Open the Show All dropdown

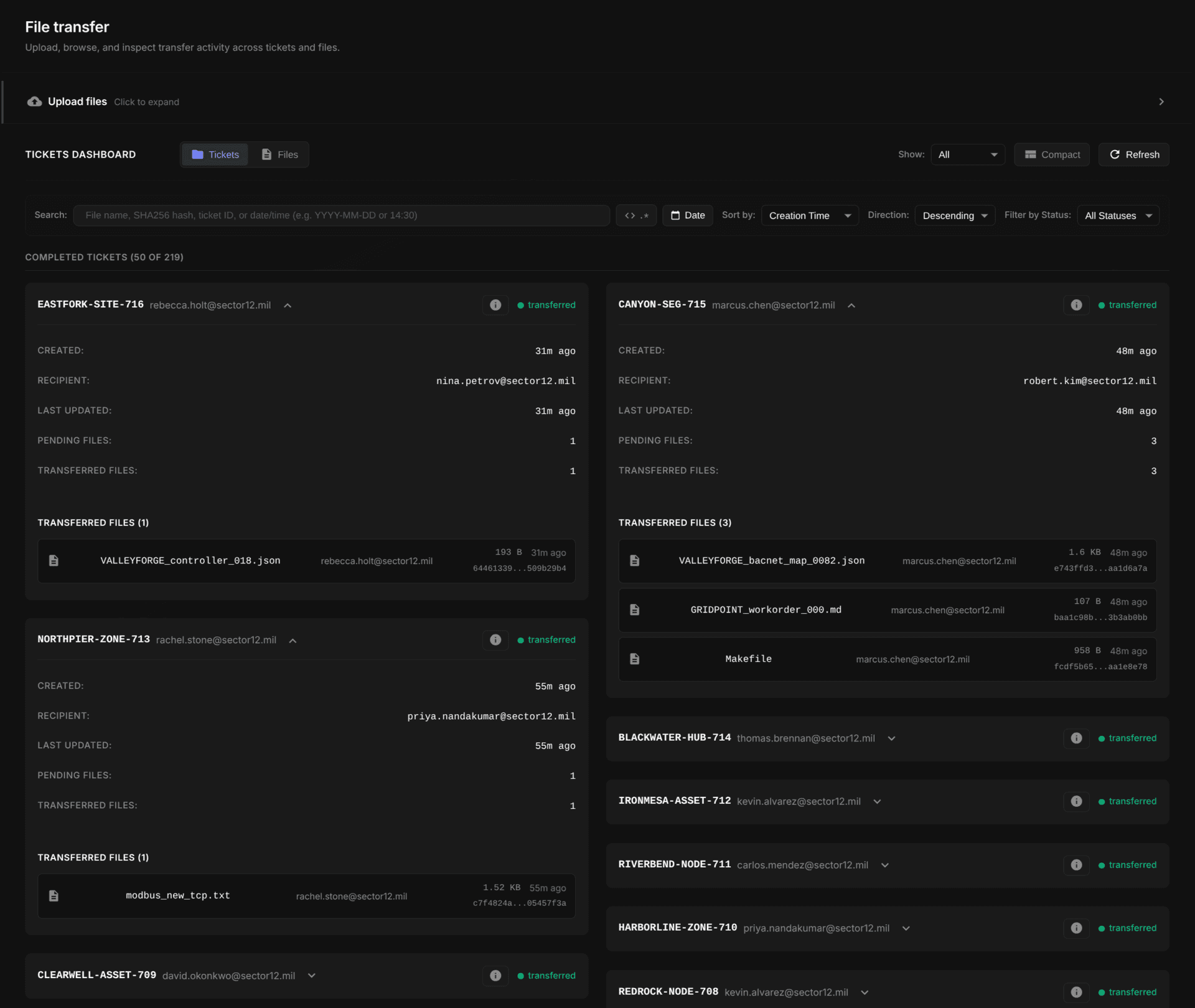click(968, 154)
